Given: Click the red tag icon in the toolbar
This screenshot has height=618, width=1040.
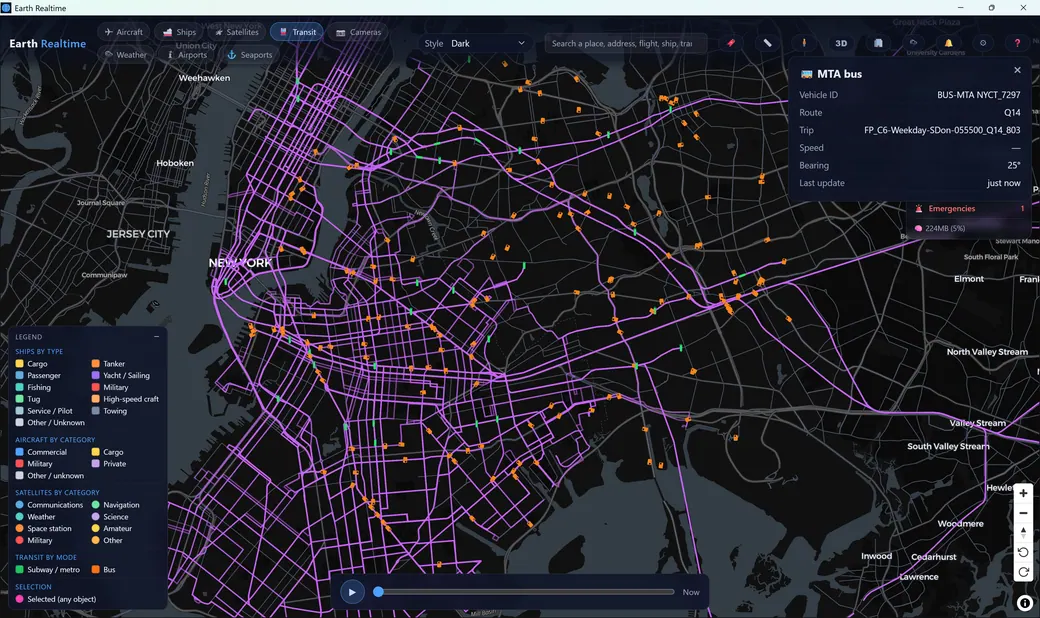Looking at the screenshot, I should [731, 43].
